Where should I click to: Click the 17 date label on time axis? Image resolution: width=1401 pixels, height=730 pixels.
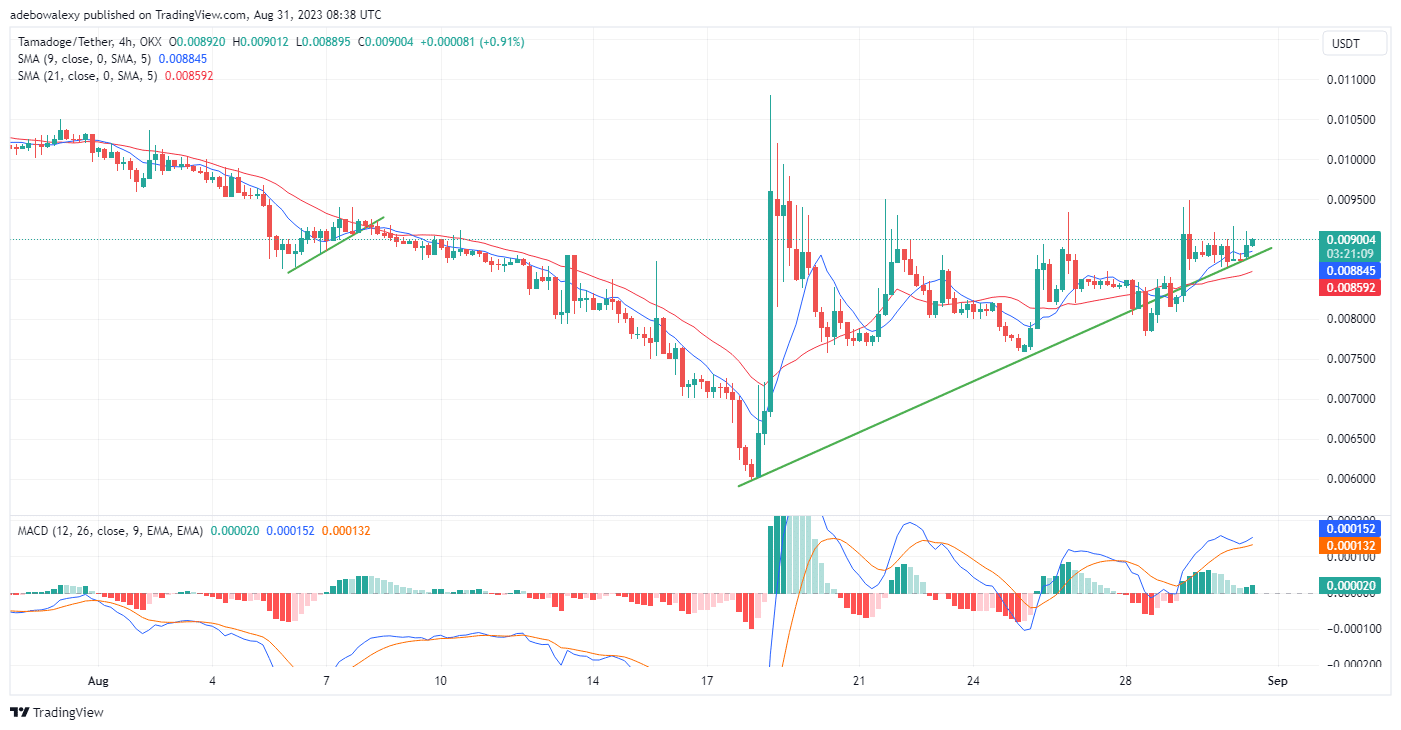click(x=706, y=681)
